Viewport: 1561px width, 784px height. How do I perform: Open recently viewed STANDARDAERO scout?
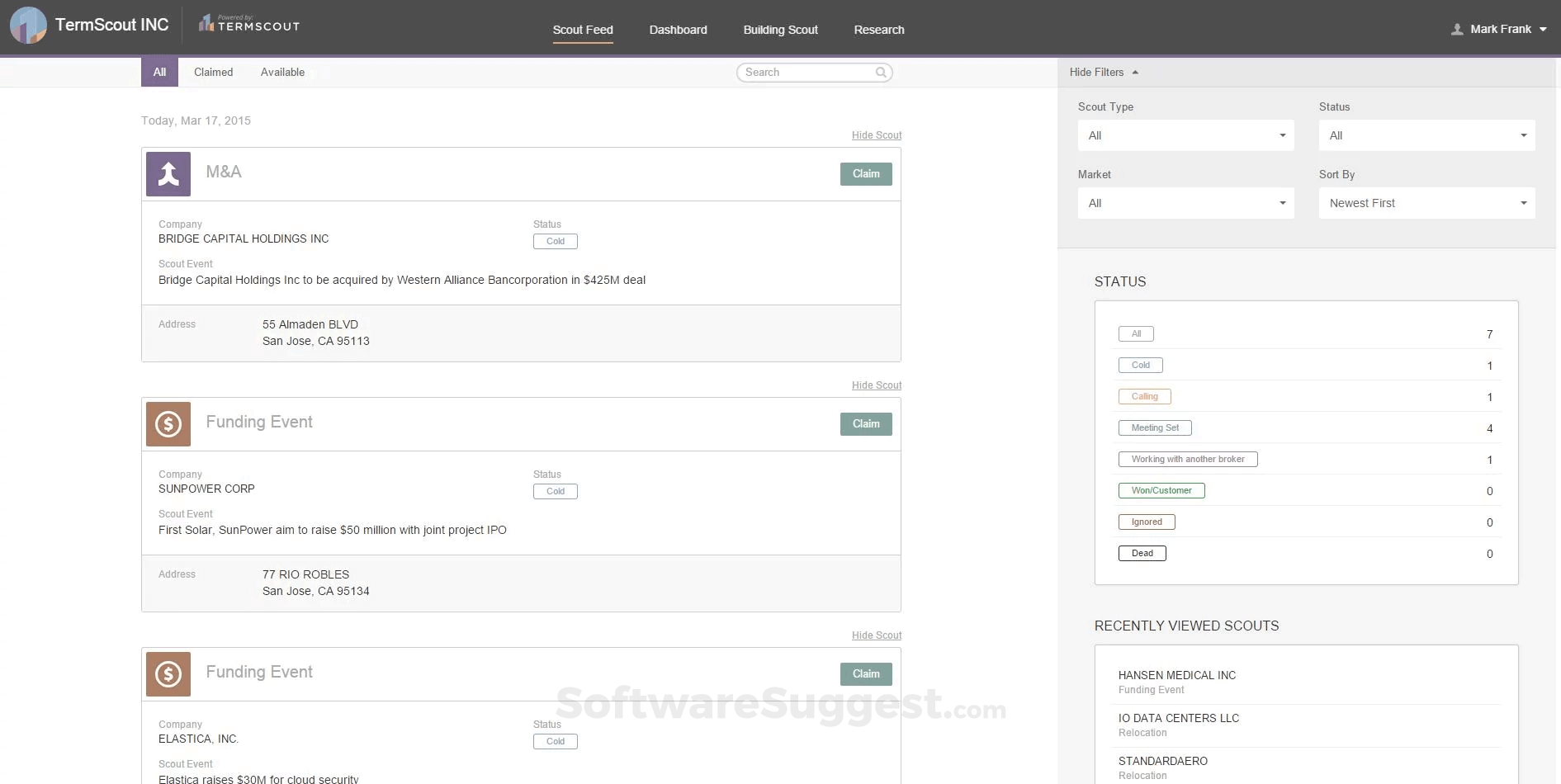click(1163, 762)
